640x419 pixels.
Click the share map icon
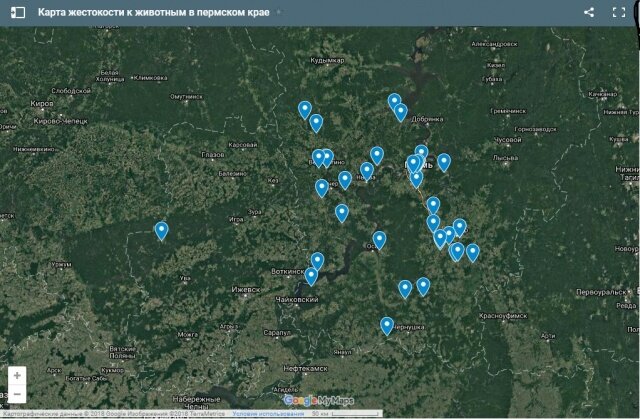click(x=589, y=12)
